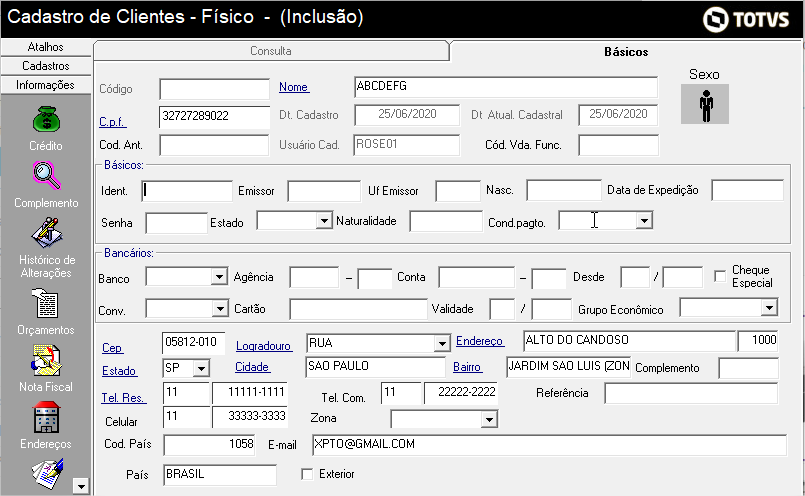Click Tel. Com. number field 22222-2222
Screen dimensions: 805x496
[x=461, y=392]
